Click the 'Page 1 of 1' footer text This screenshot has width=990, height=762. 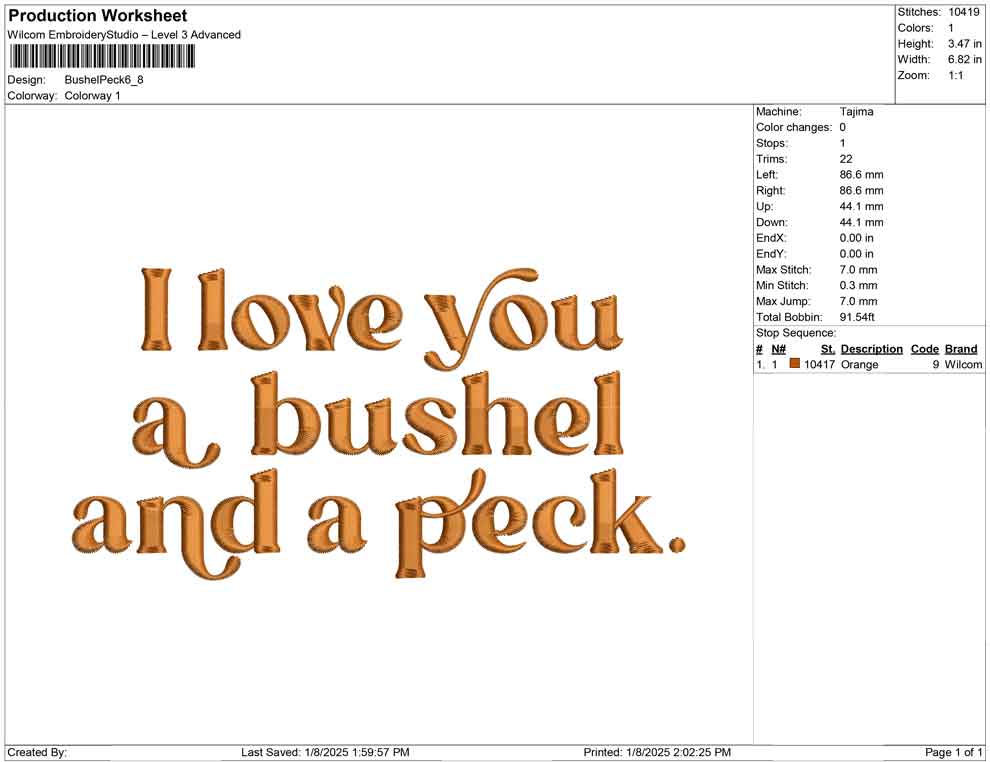point(953,753)
